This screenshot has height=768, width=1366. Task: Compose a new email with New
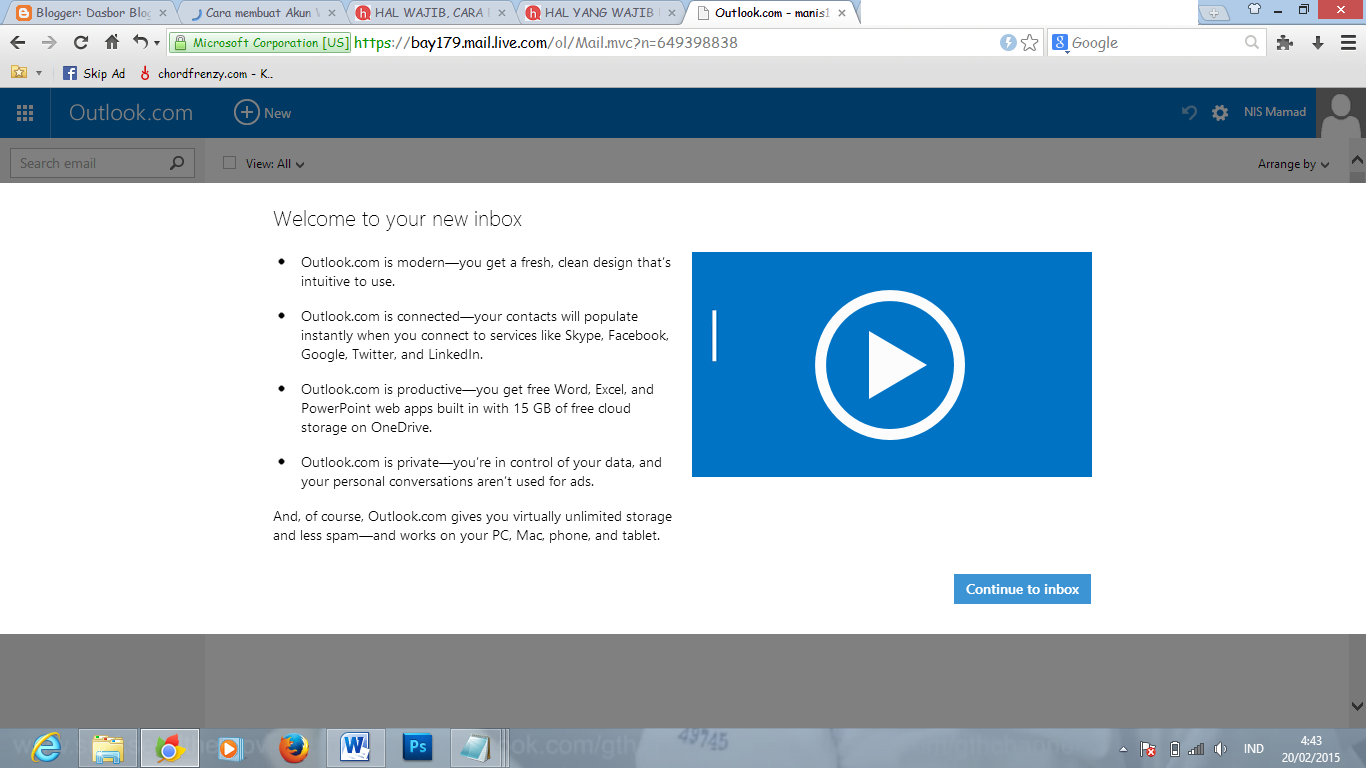click(263, 113)
